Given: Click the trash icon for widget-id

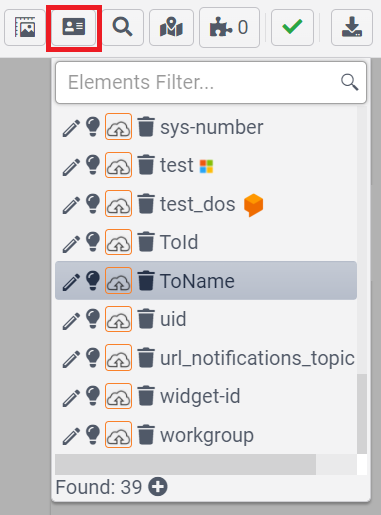Looking at the screenshot, I should [x=146, y=396].
